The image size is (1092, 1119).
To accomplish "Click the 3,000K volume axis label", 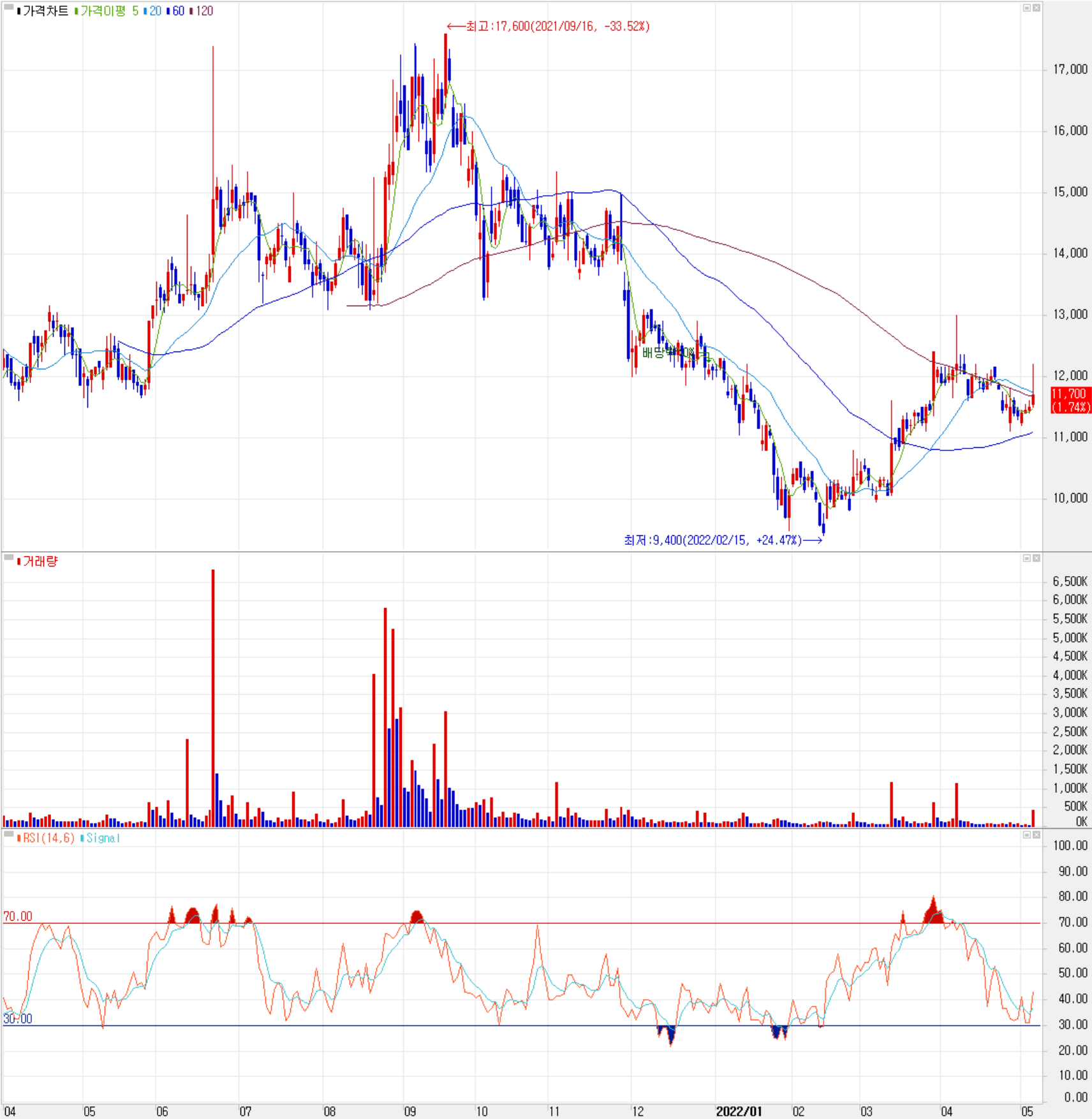I will coord(1070,713).
